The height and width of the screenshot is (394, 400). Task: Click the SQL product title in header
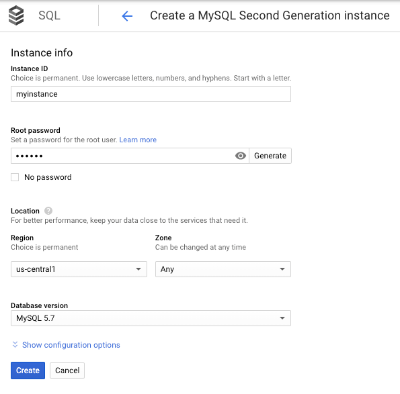(x=49, y=16)
